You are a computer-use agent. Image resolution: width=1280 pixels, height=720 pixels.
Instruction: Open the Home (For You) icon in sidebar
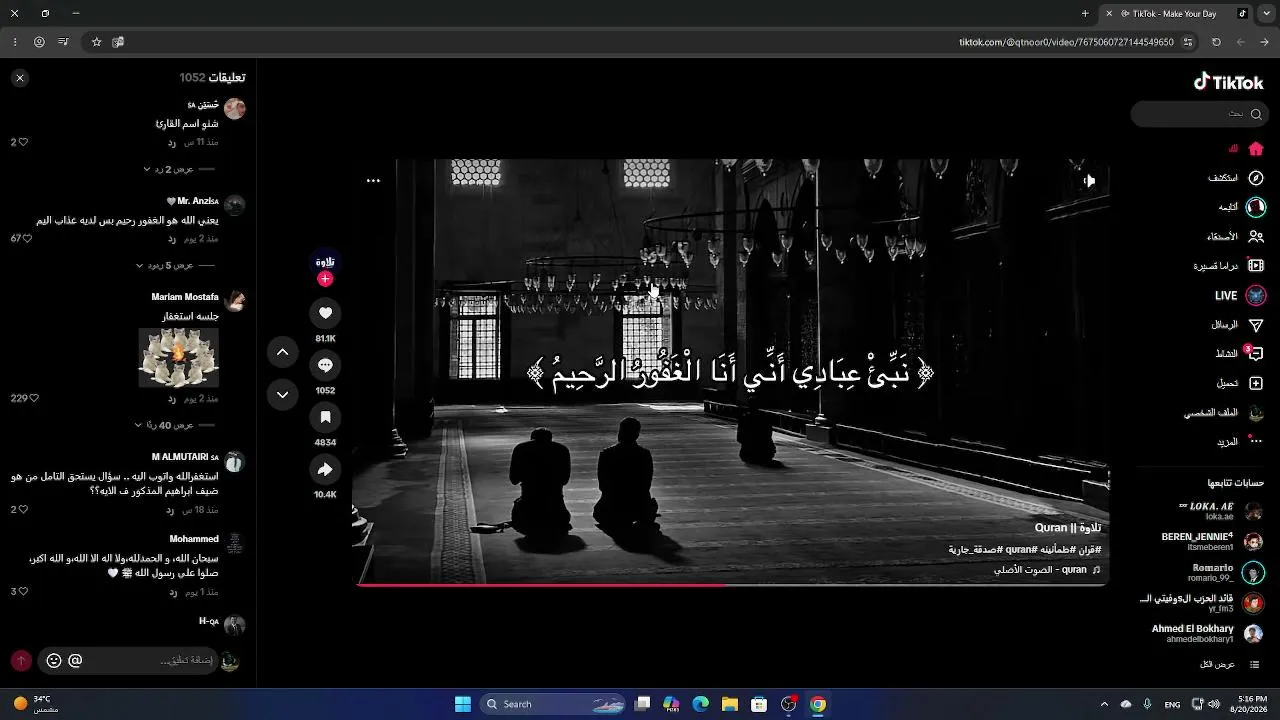coord(1256,149)
